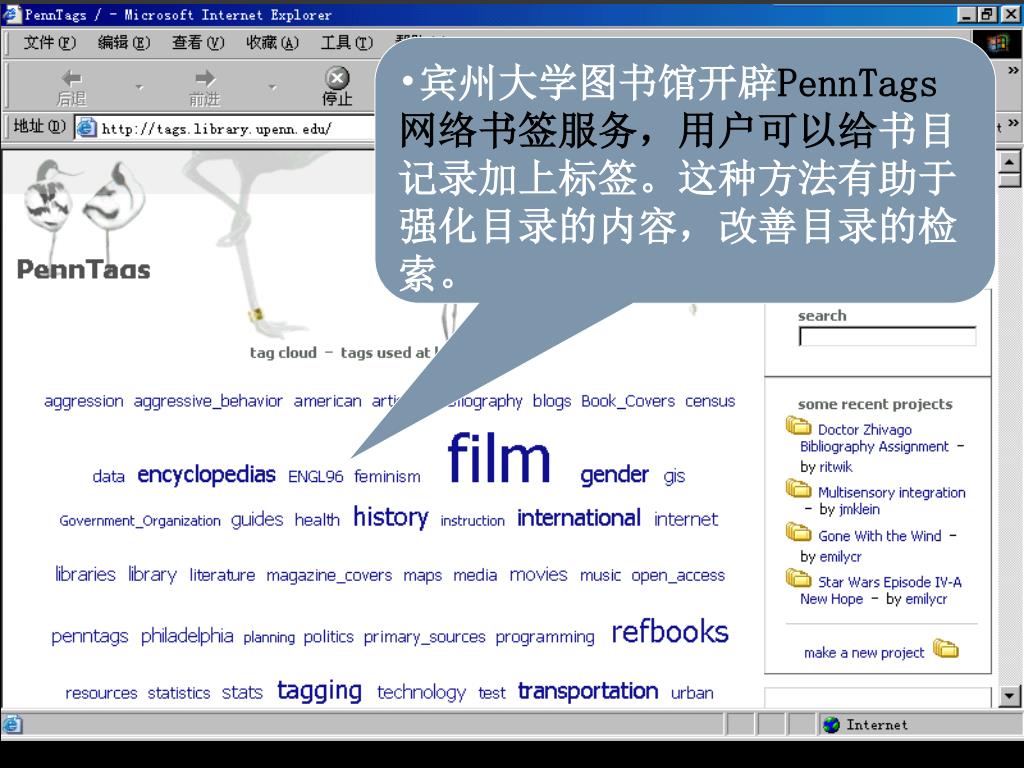The width and height of the screenshot is (1024, 768).
Task: Click the international tag
Action: coord(579,518)
